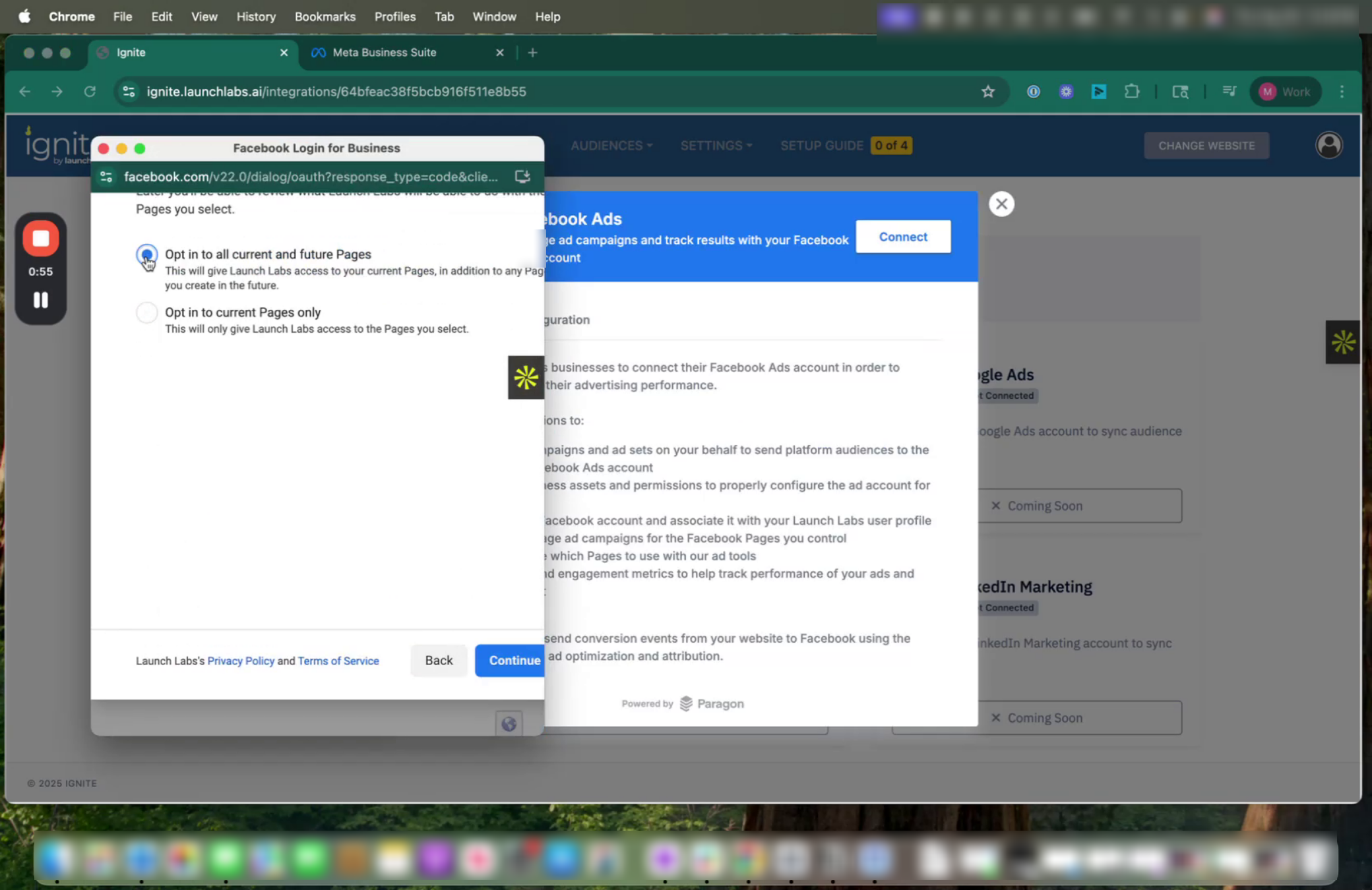Click the Back button in Facebook dialog
Viewport: 1372px width, 890px height.
439,661
